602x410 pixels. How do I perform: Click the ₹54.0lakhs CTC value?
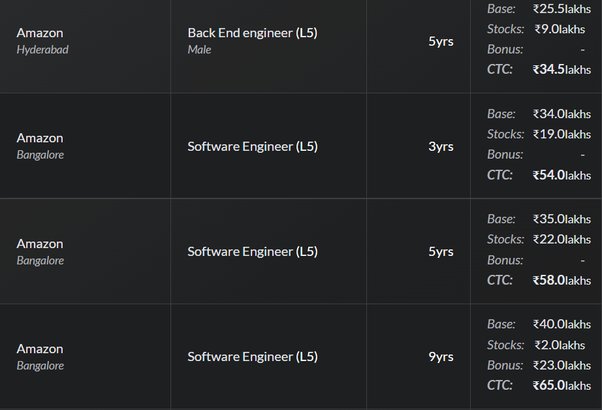(x=562, y=175)
